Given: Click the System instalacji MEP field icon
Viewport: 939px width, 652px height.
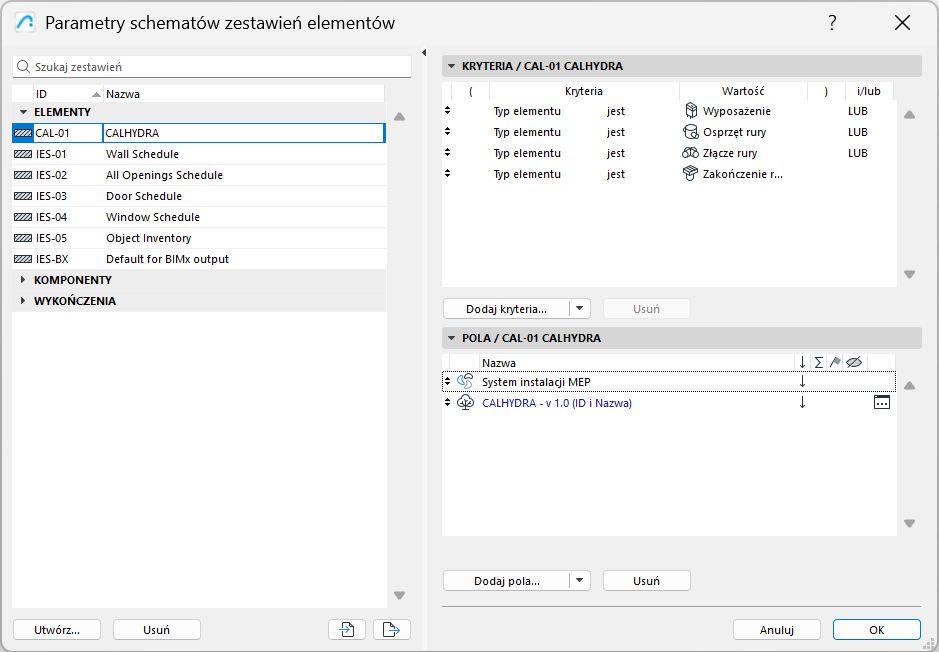Looking at the screenshot, I should coord(464,381).
